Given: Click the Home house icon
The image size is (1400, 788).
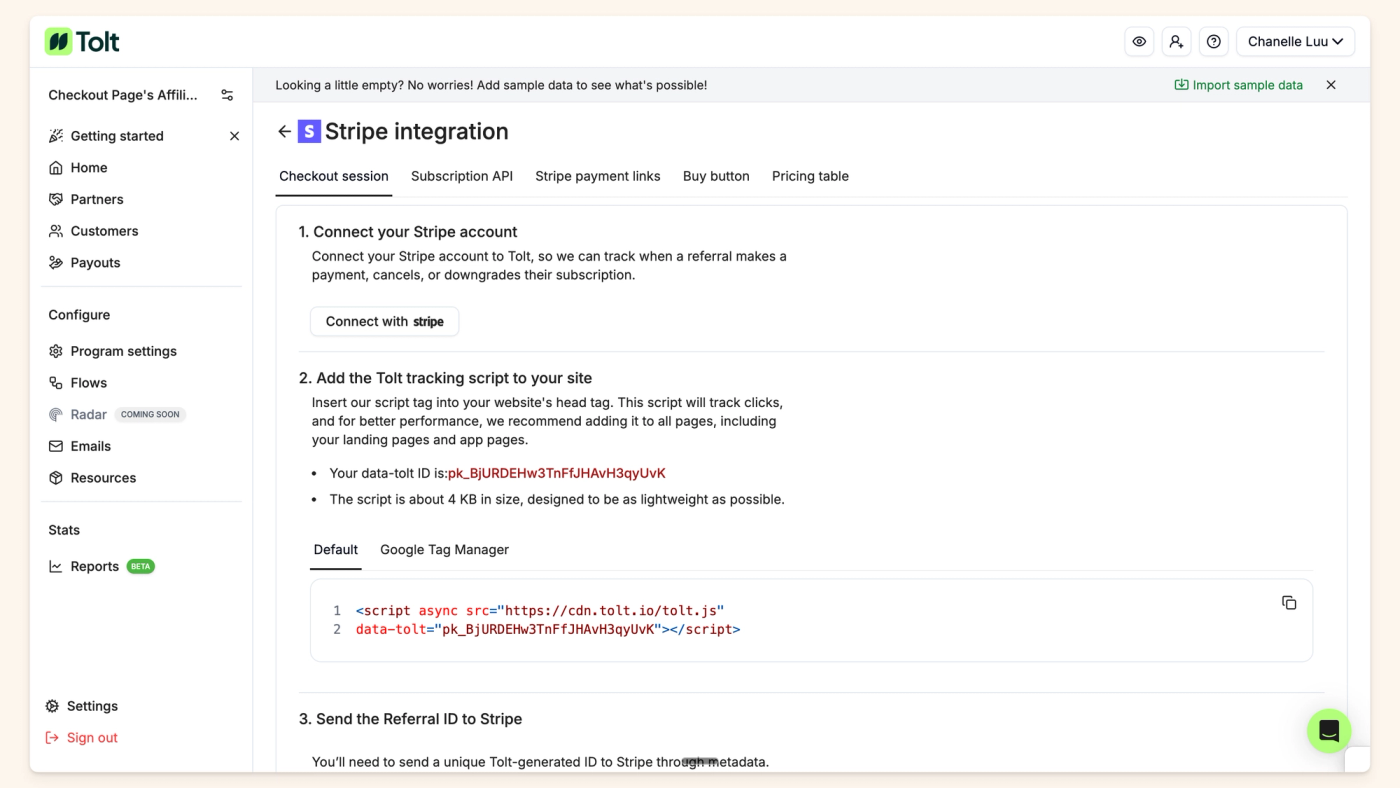Looking at the screenshot, I should point(56,167).
